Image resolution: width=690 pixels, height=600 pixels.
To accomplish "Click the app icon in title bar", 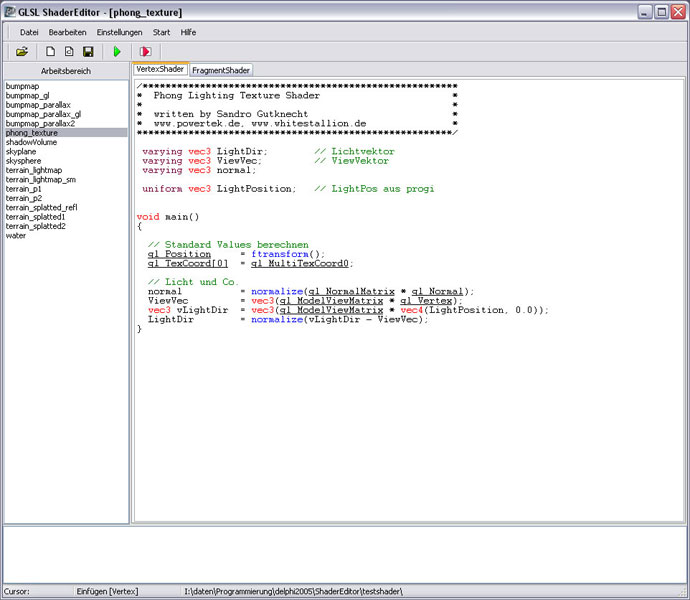I will pos(10,11).
